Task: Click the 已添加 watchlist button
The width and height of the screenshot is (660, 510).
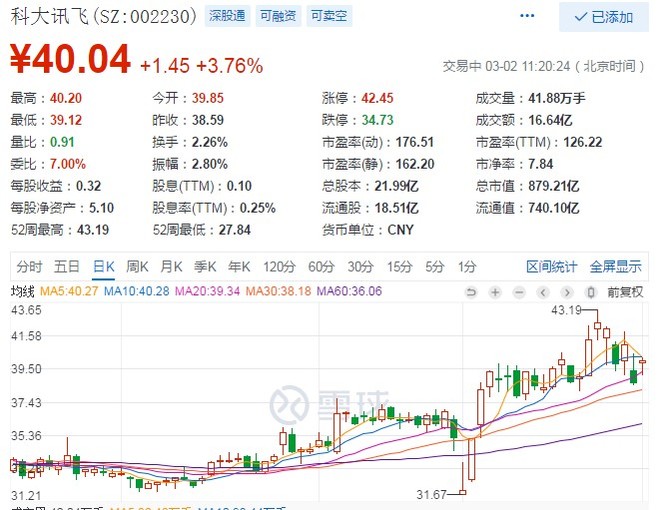Action: [604, 17]
